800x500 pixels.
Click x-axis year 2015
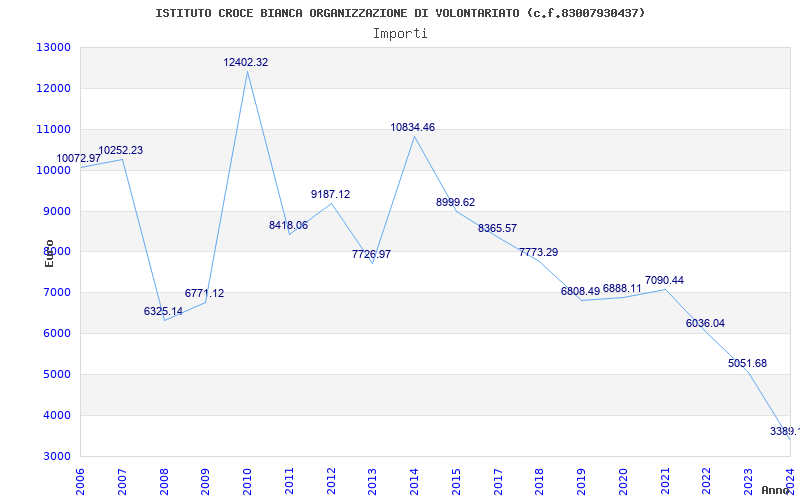point(456,481)
